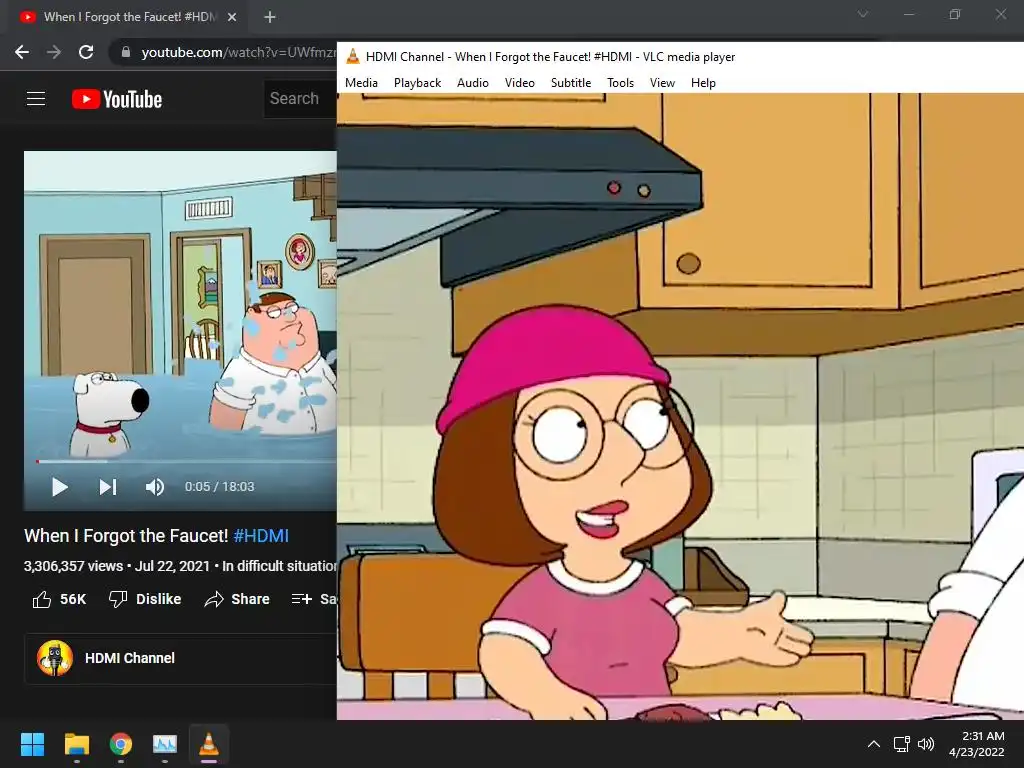Open the VLC View menu
The width and height of the screenshot is (1024, 768).
click(x=662, y=83)
